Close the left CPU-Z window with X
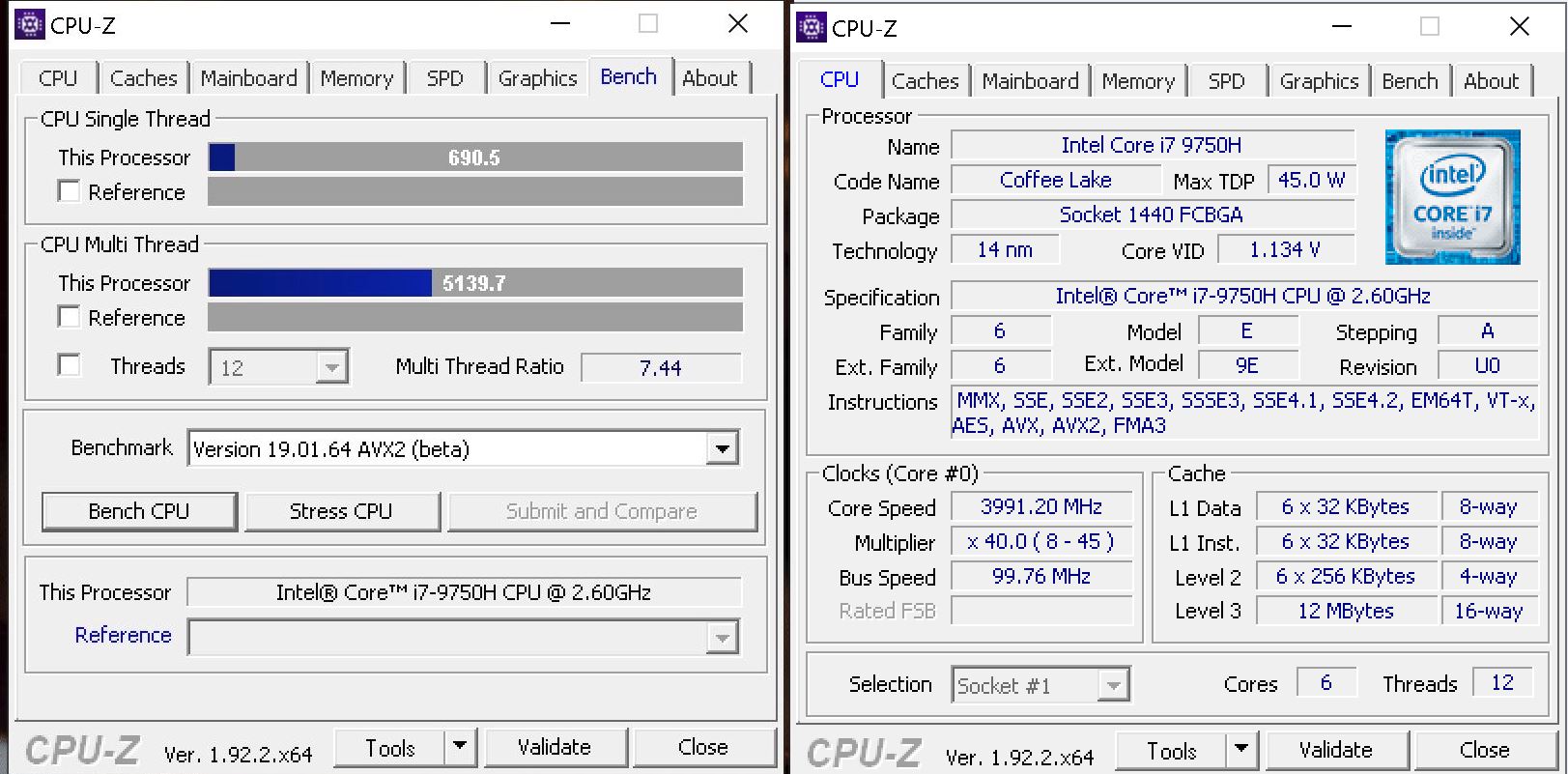The image size is (1568, 774). coord(738,24)
